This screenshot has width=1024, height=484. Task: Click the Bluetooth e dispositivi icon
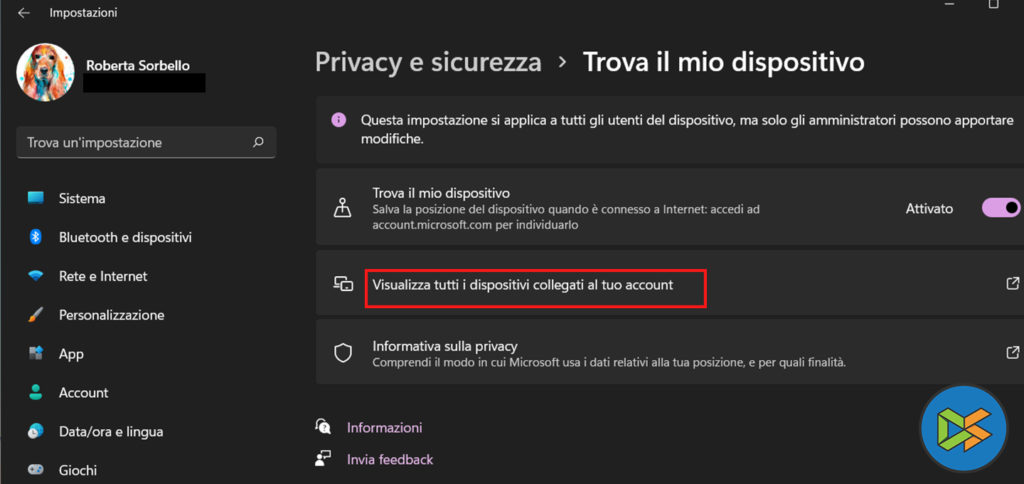click(36, 237)
